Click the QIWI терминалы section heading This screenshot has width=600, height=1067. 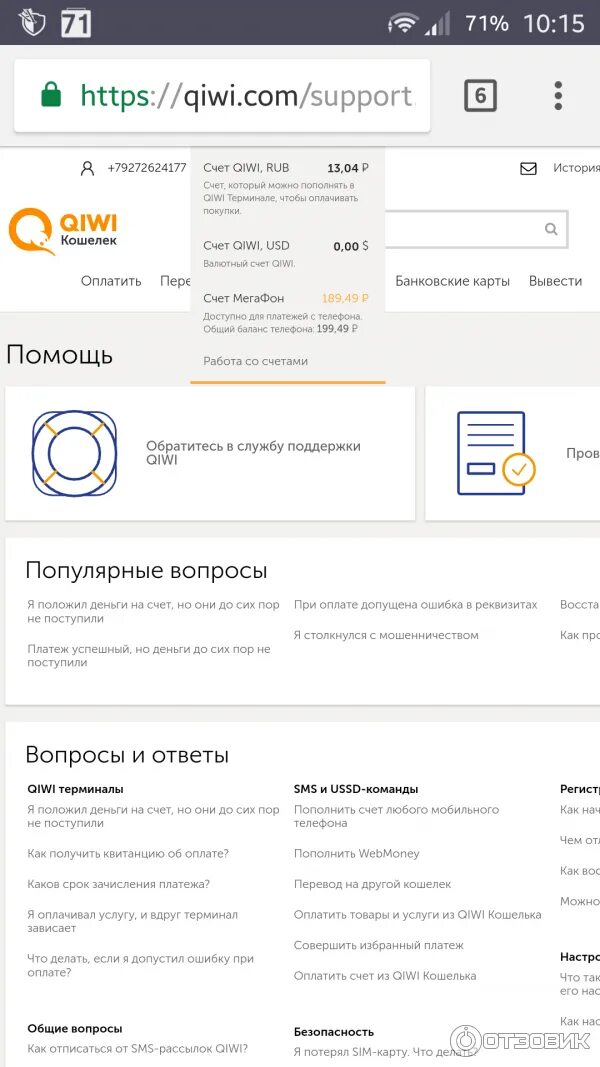[x=76, y=789]
